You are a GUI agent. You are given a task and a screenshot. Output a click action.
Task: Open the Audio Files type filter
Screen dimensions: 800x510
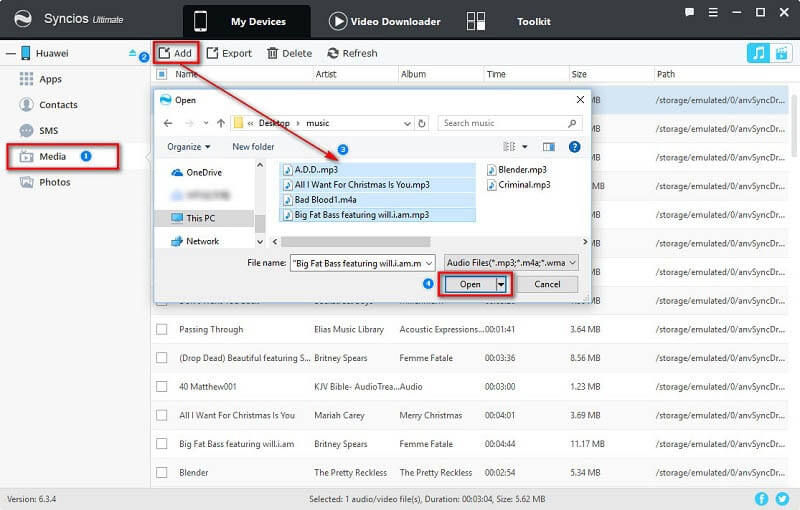511,263
